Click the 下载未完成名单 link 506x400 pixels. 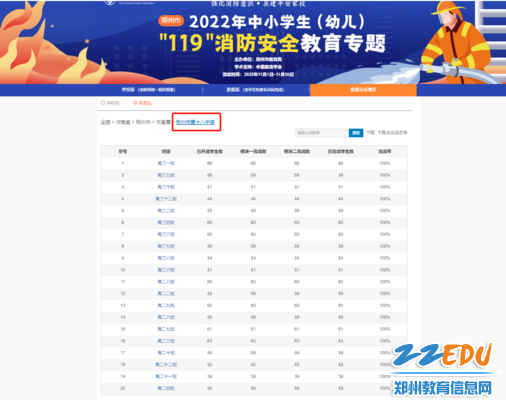point(392,133)
